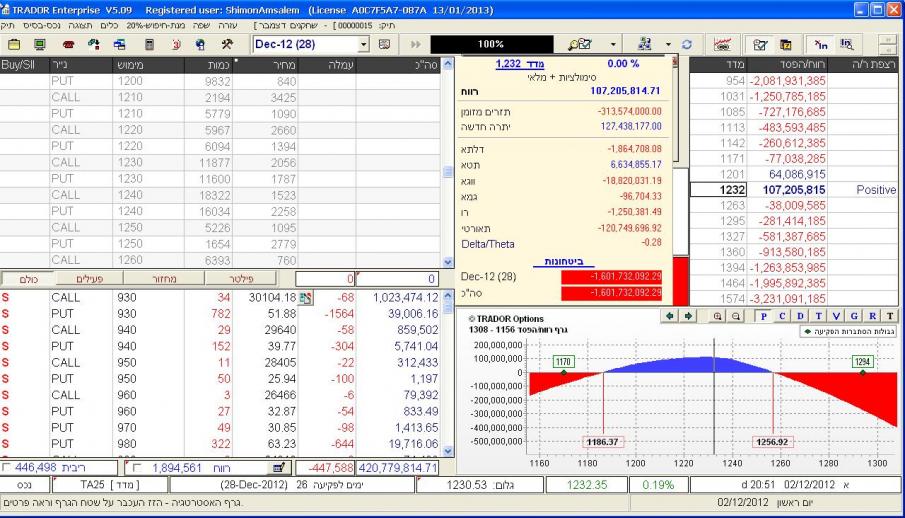Viewport: 905px width, 518px height.
Task: Zoom out on the profit graph
Action: pyautogui.click(x=737, y=315)
